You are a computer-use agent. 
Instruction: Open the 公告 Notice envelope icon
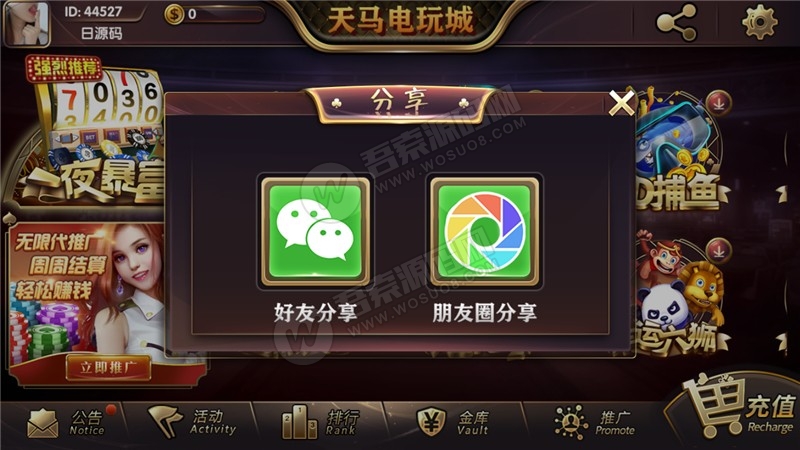43,423
